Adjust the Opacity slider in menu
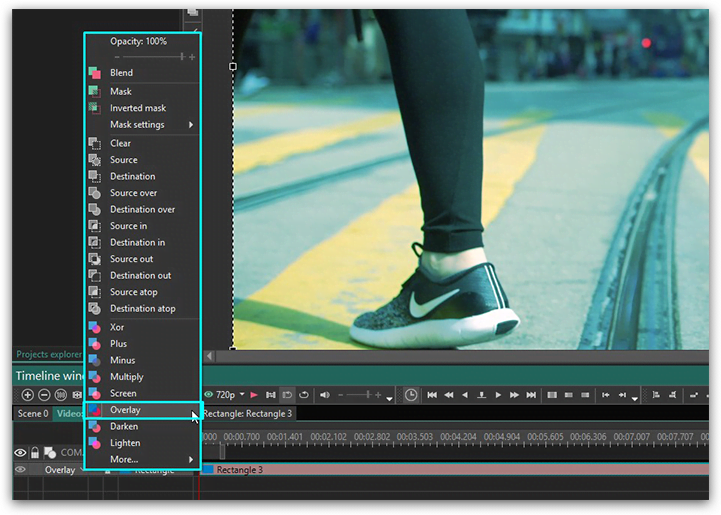 (x=153, y=57)
